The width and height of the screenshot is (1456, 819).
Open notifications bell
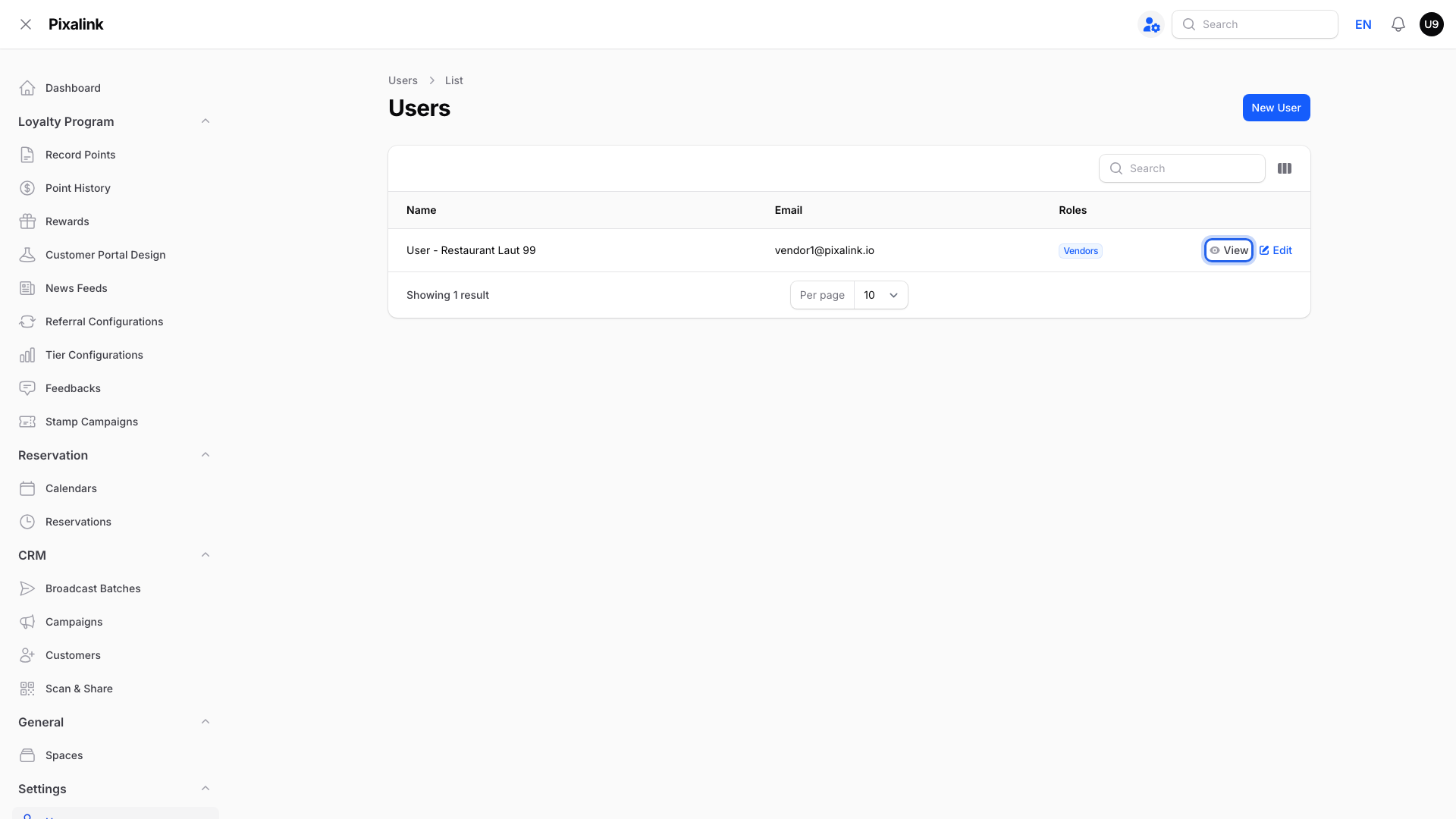coord(1398,24)
